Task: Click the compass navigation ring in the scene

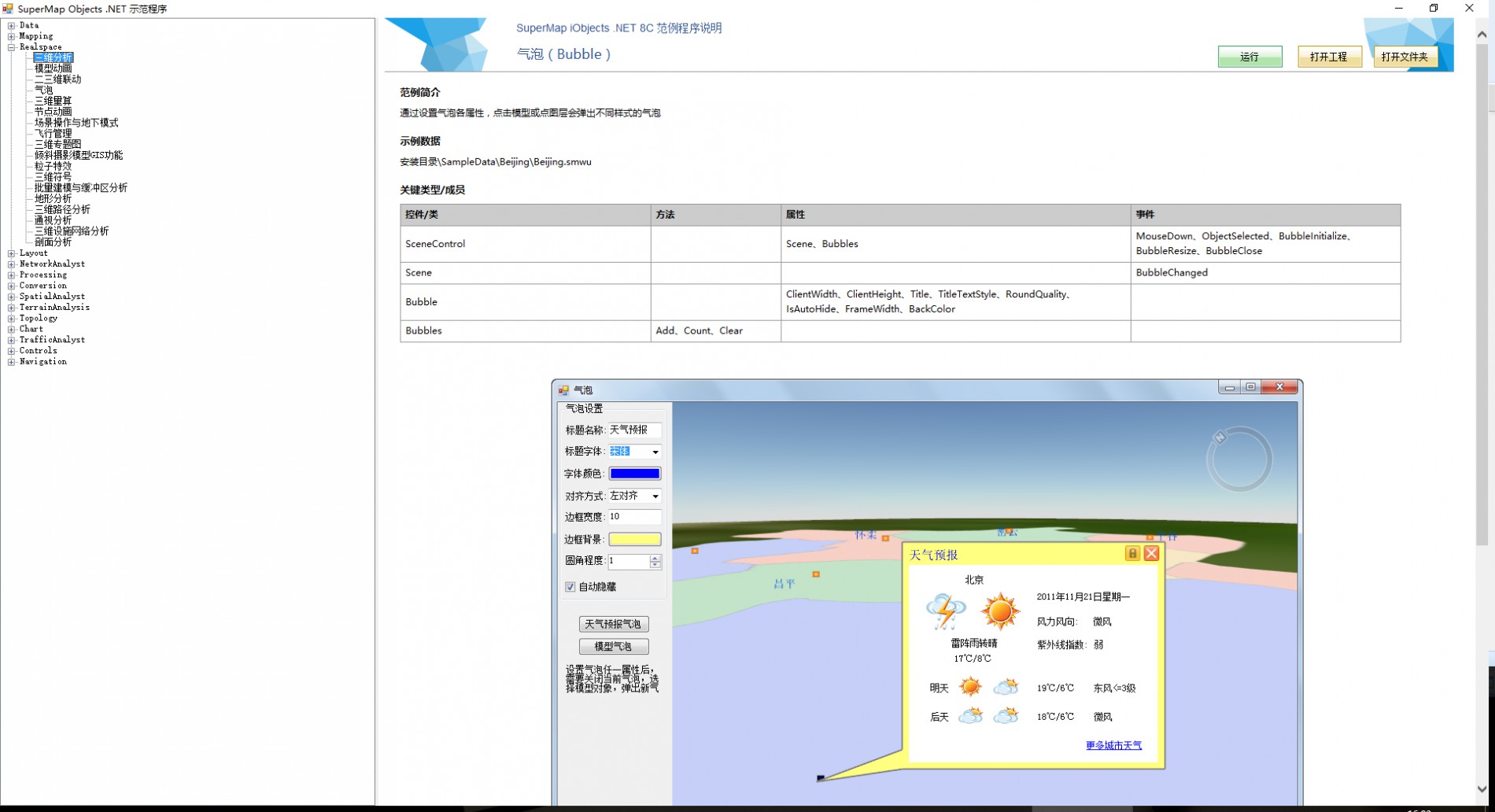Action: pyautogui.click(x=1239, y=460)
